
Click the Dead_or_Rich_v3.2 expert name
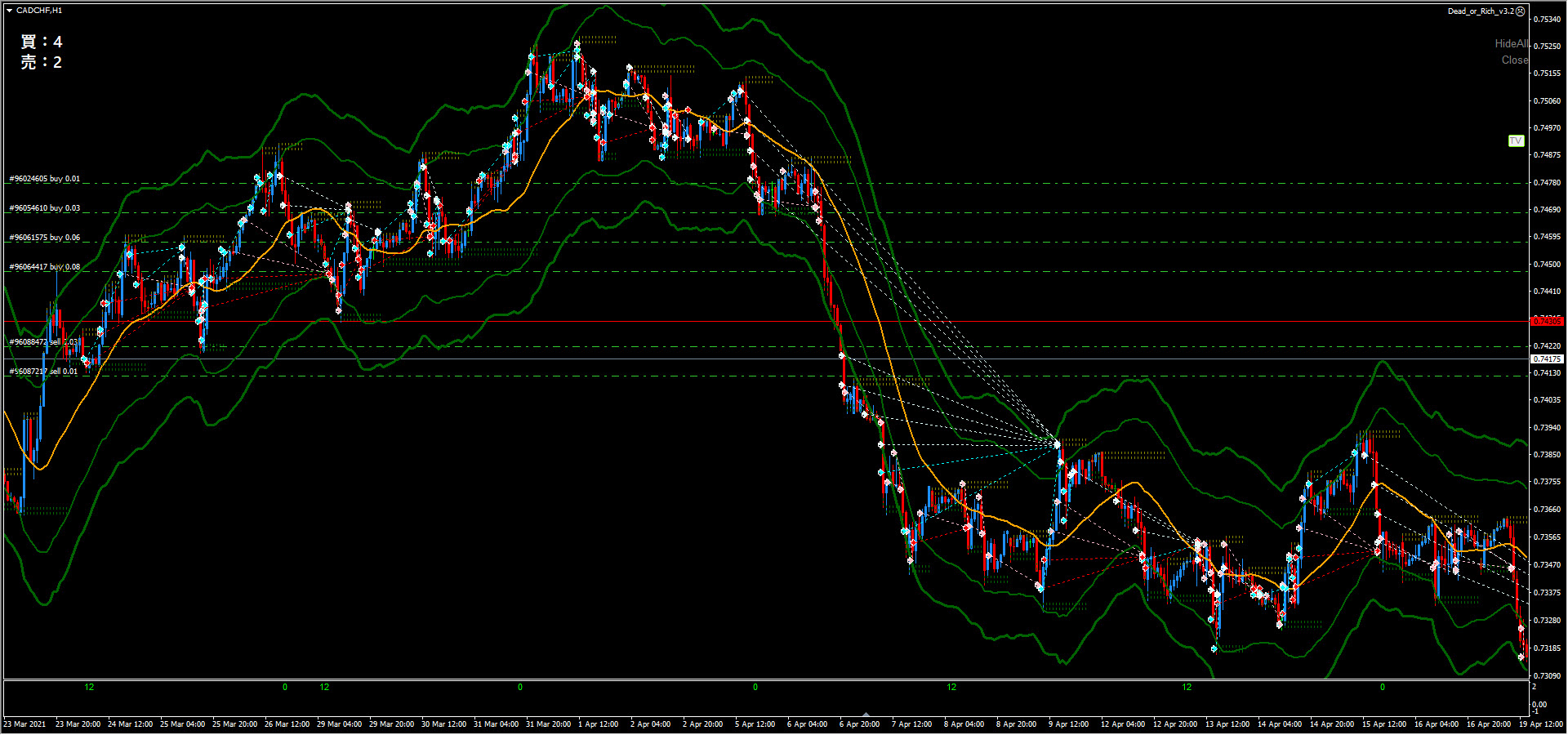coord(1481,11)
